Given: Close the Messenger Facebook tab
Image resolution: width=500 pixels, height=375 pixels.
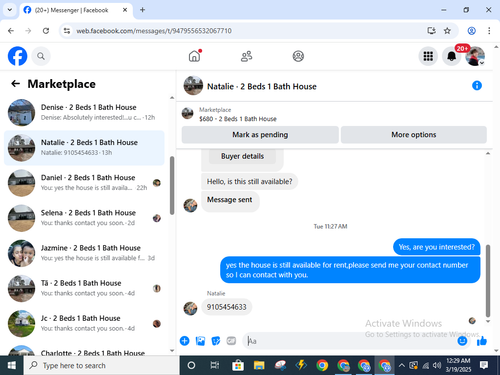Looking at the screenshot, I should pyautogui.click(x=125, y=10).
